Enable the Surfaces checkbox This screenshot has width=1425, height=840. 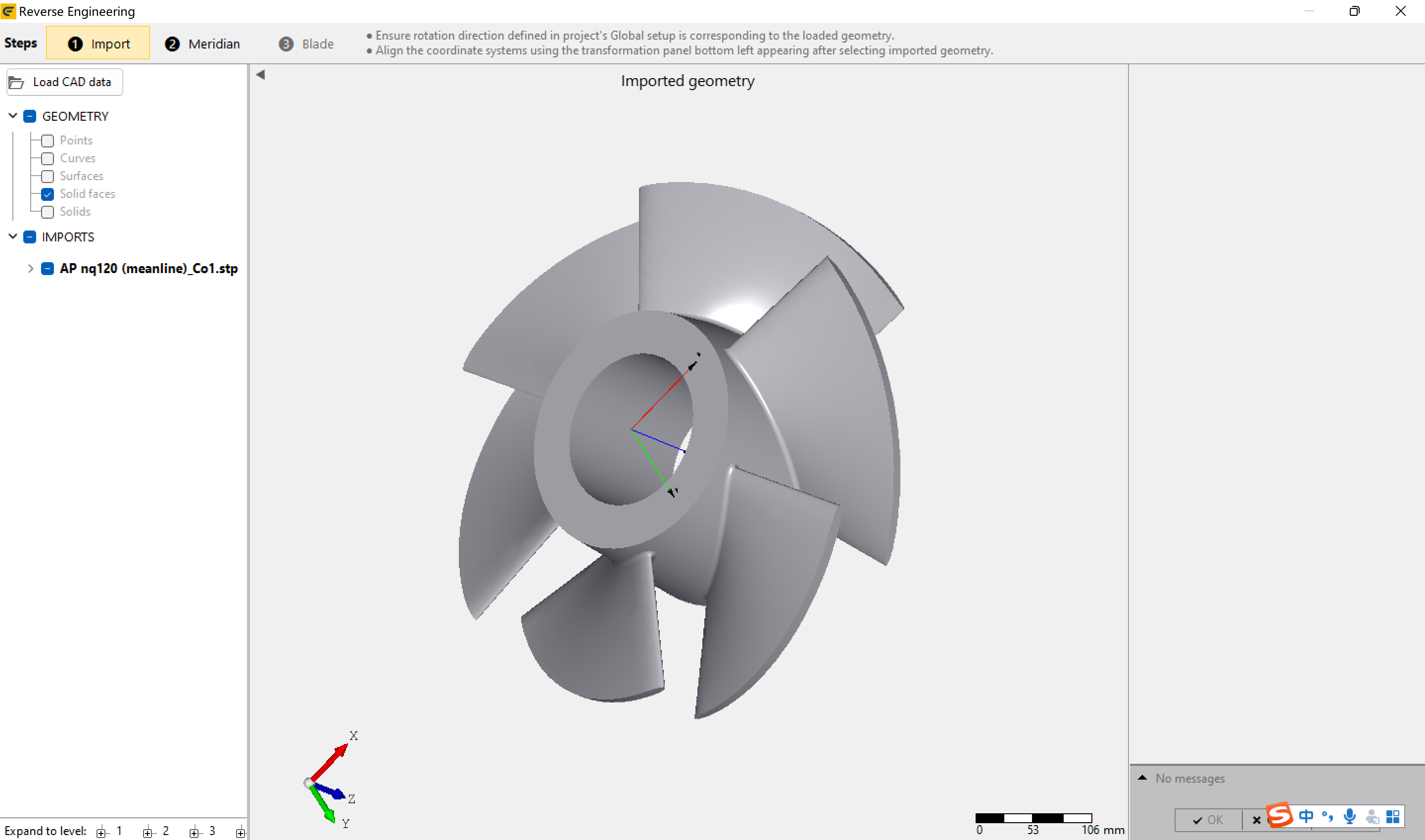click(48, 177)
